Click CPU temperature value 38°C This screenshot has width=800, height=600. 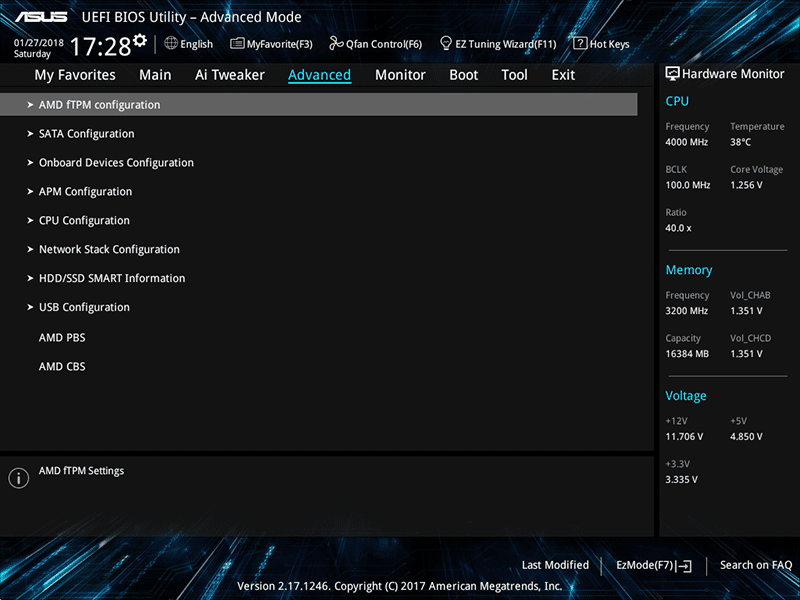pos(740,142)
